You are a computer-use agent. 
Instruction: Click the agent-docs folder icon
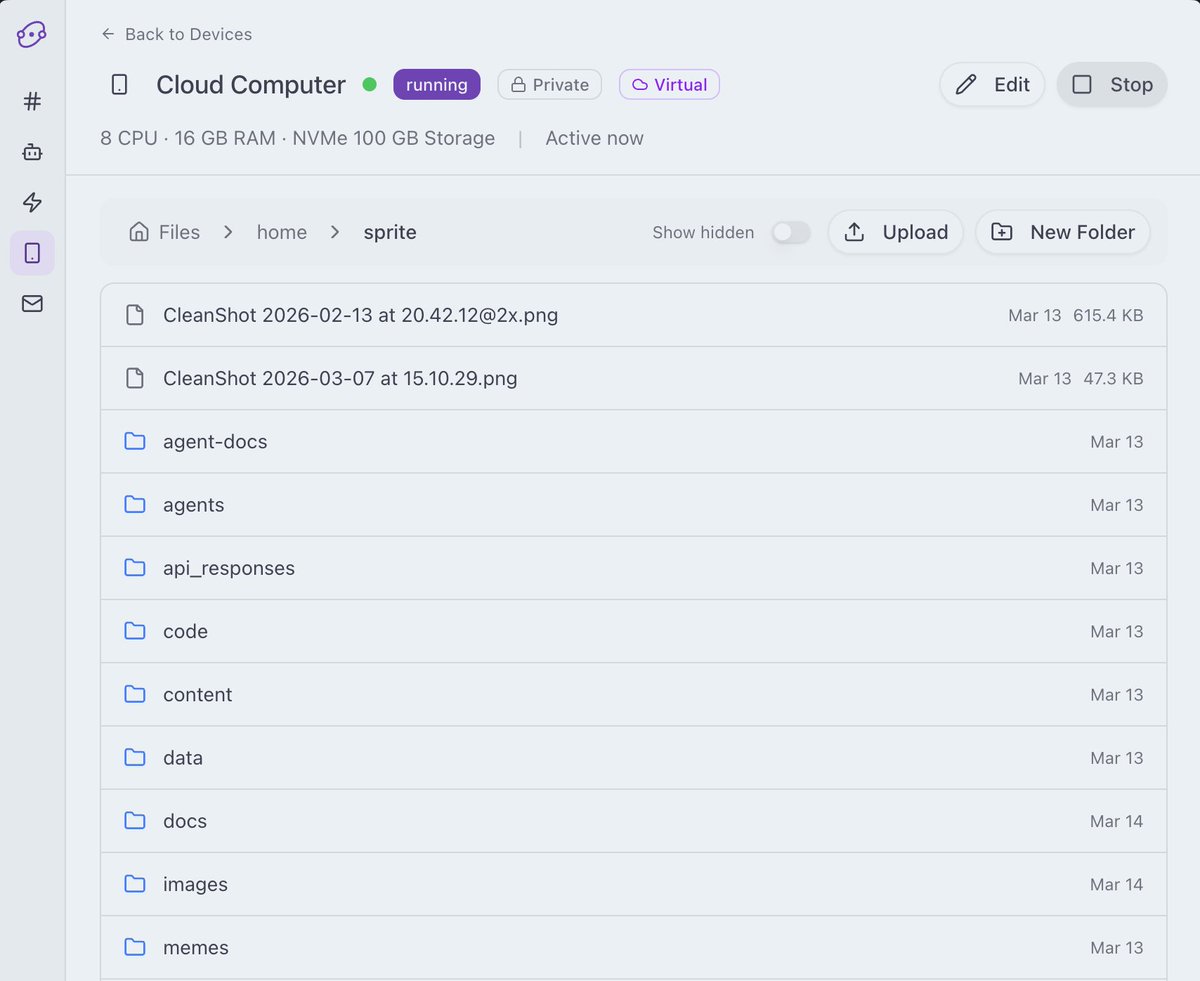point(135,441)
